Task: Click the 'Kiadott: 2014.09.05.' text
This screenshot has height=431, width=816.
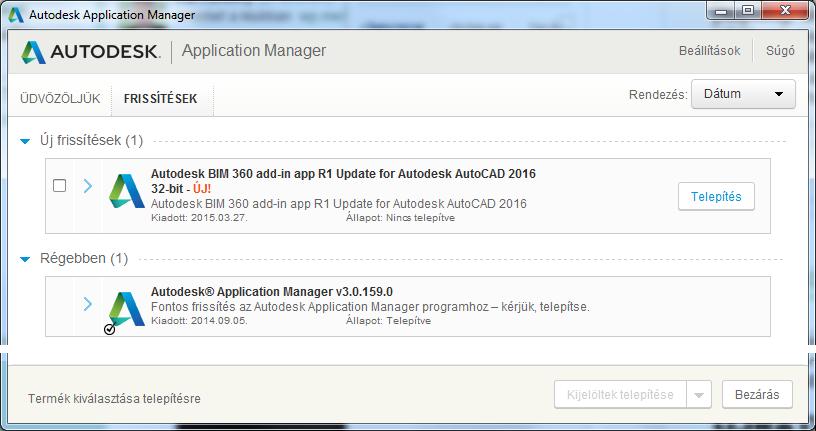Action: coord(199,321)
